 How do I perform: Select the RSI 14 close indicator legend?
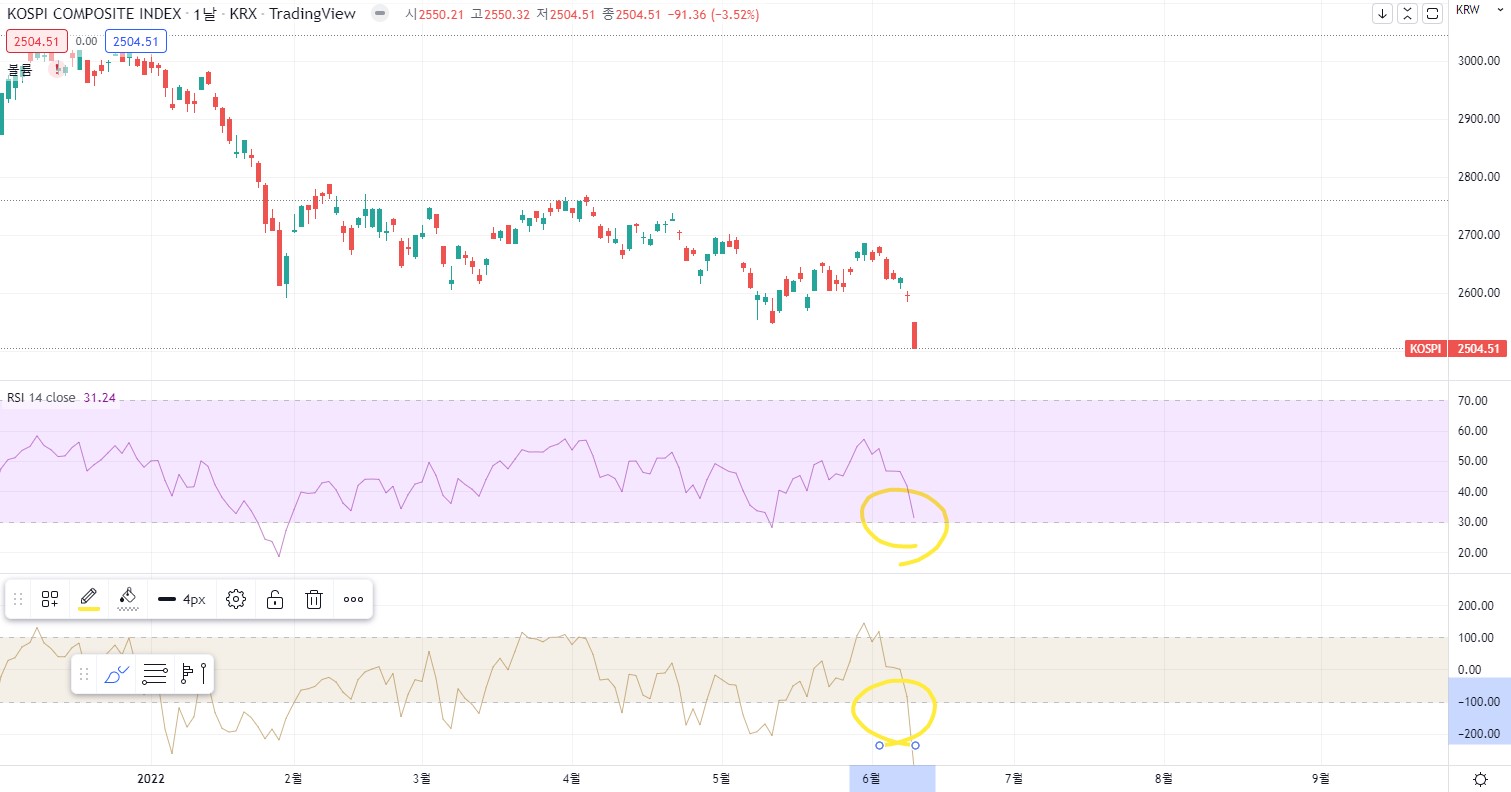click(41, 398)
